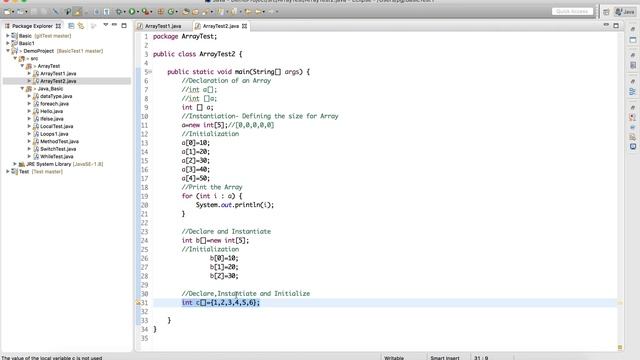Minimize the Package Explorer view
This screenshot has height=360, width=640.
coord(114,25)
